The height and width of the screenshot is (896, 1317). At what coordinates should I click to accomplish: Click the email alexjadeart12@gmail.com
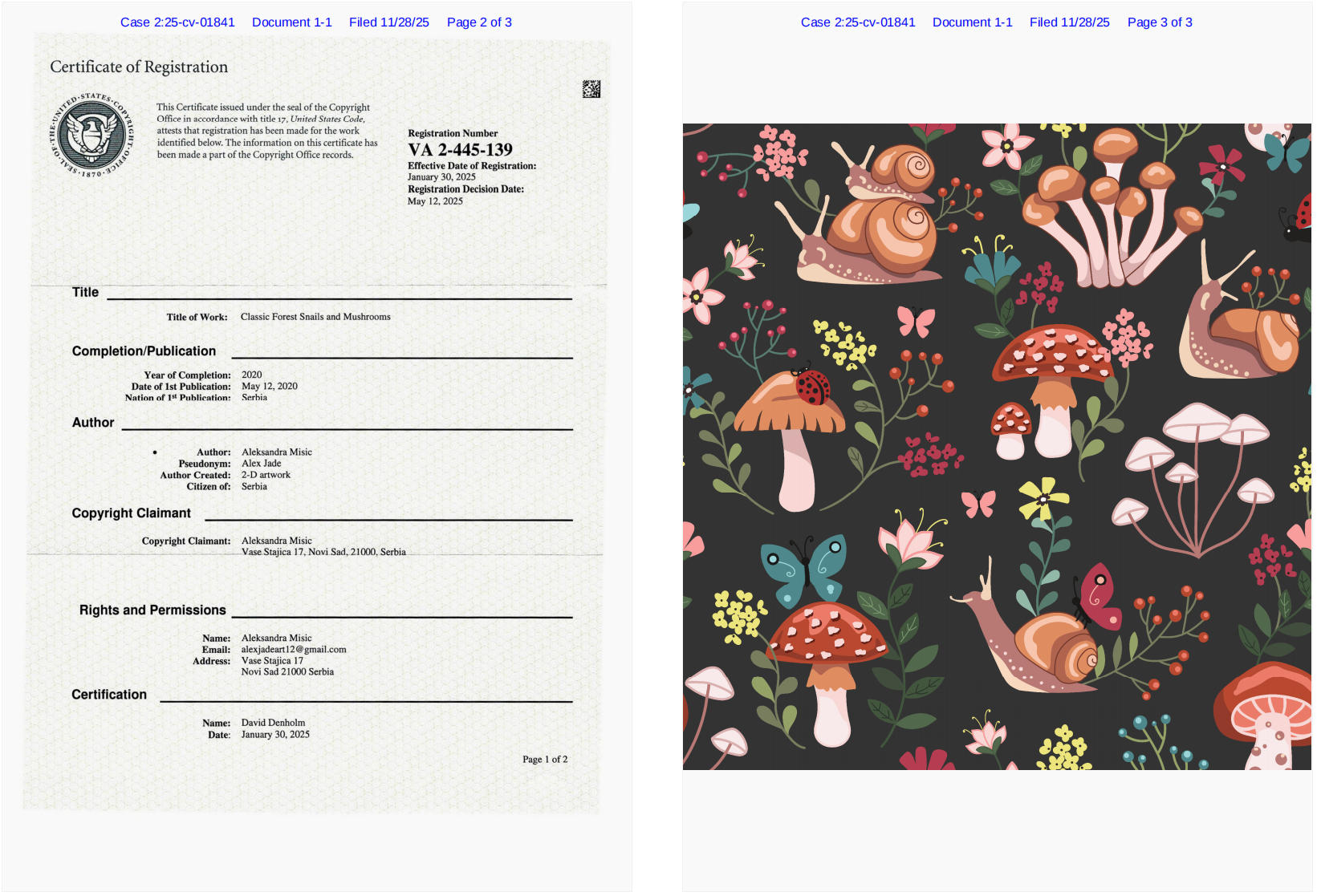[294, 650]
